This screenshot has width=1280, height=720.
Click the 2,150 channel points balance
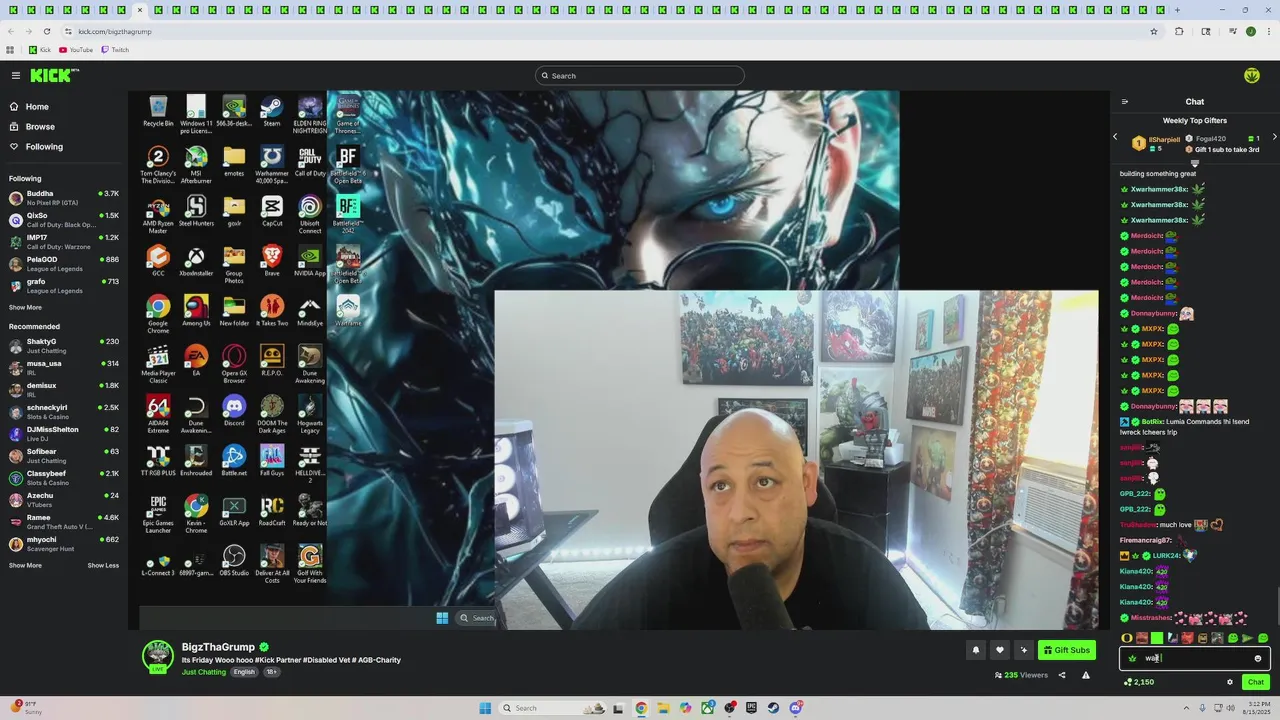click(x=1139, y=682)
